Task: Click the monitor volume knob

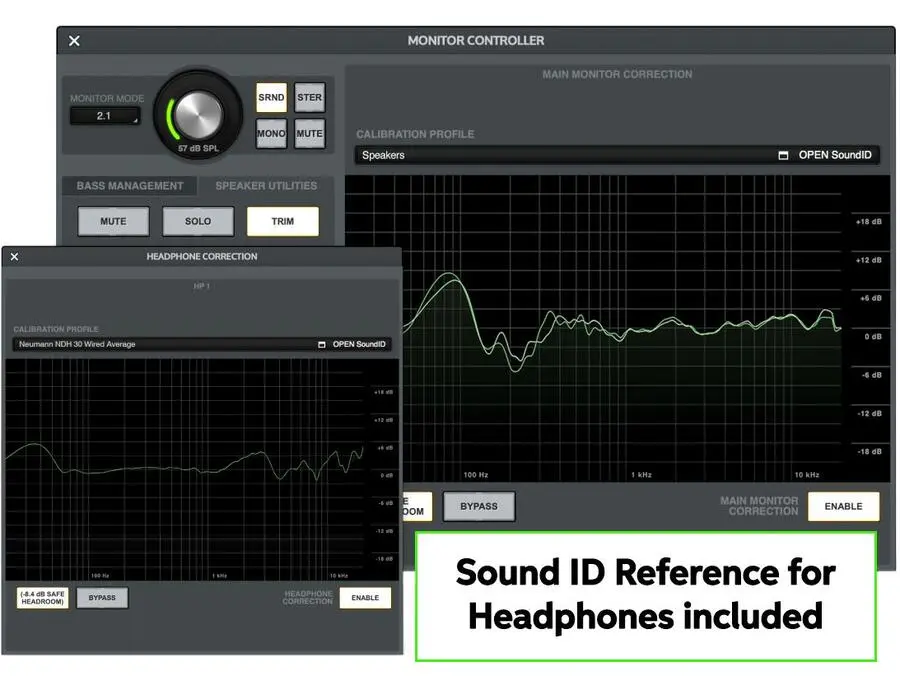Action: 198,115
